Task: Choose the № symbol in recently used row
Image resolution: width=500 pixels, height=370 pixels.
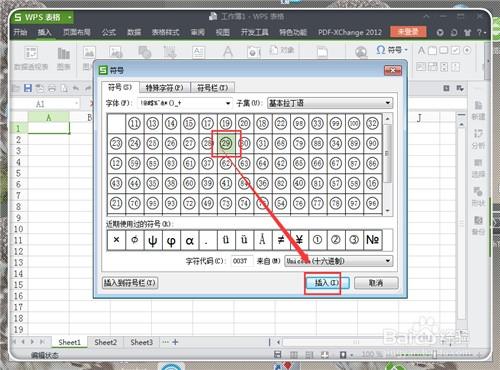Action: click(x=372, y=240)
